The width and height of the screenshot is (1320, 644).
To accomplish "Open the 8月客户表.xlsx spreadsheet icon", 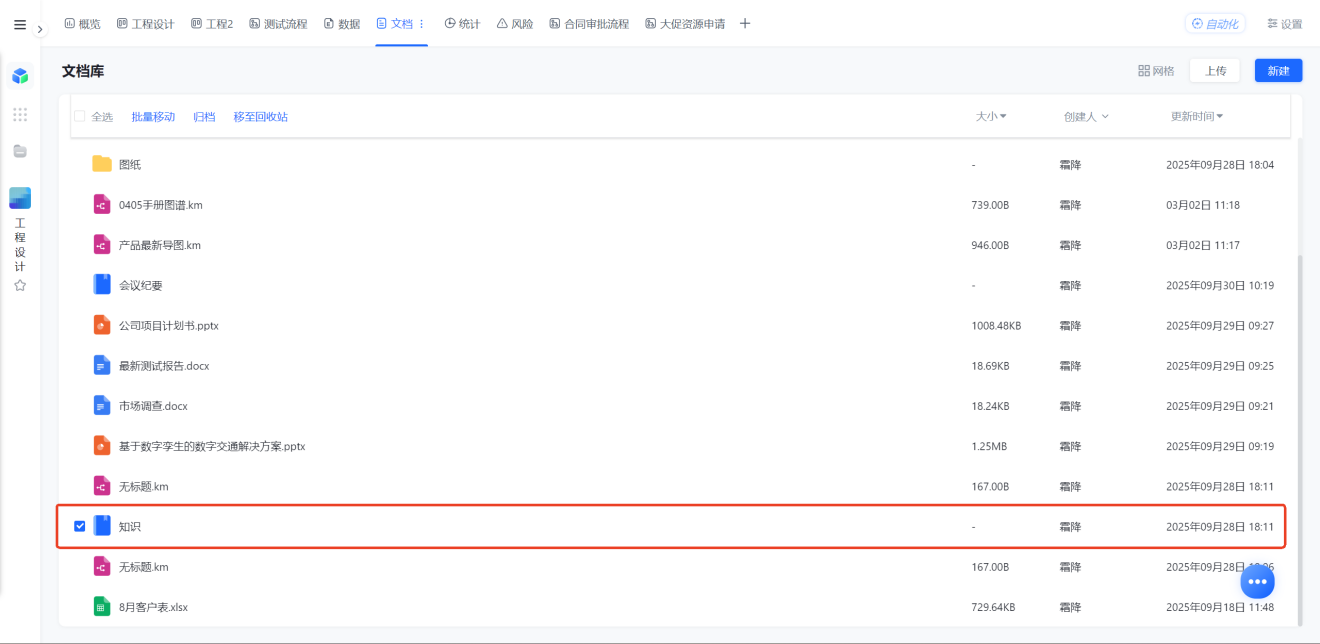I will point(101,607).
